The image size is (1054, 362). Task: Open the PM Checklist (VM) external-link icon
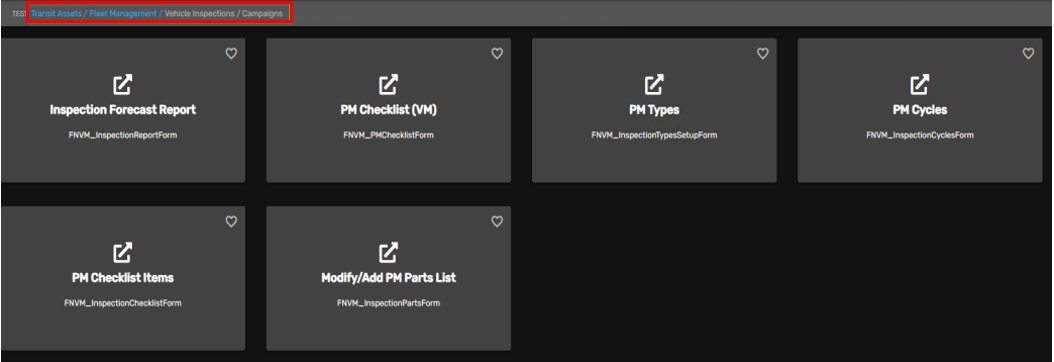(389, 85)
